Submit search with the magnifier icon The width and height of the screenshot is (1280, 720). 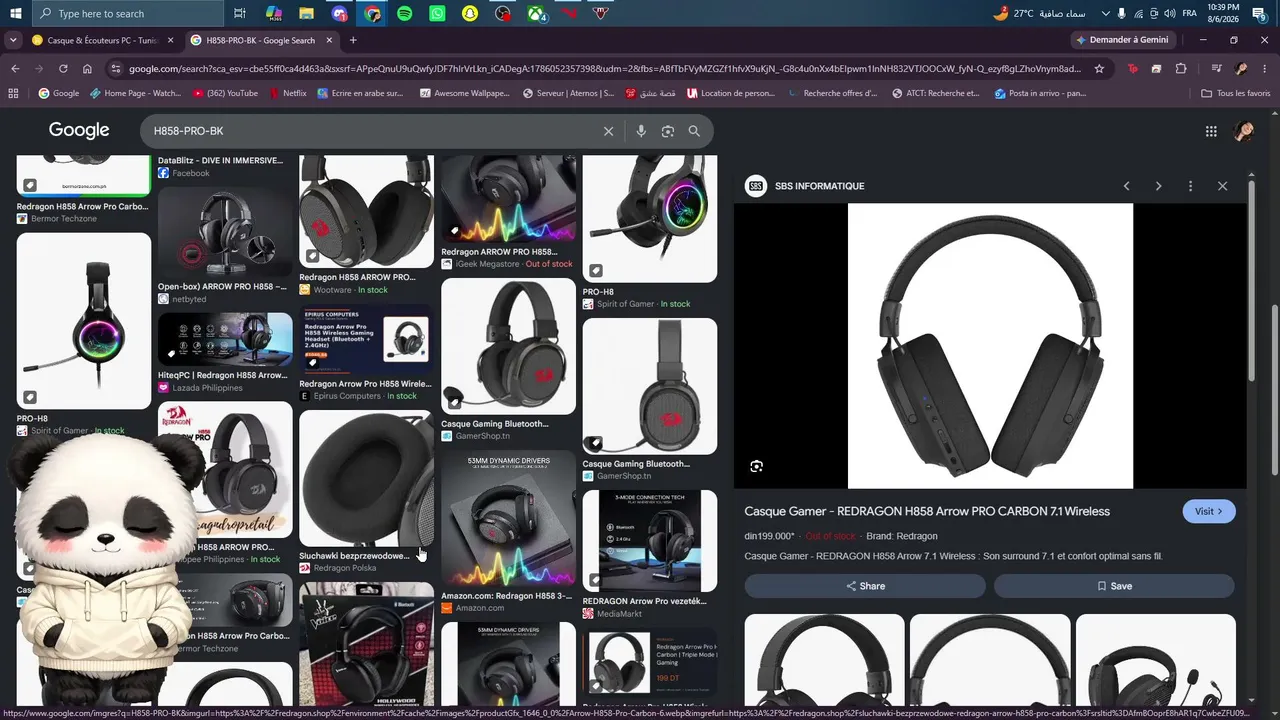pos(694,131)
